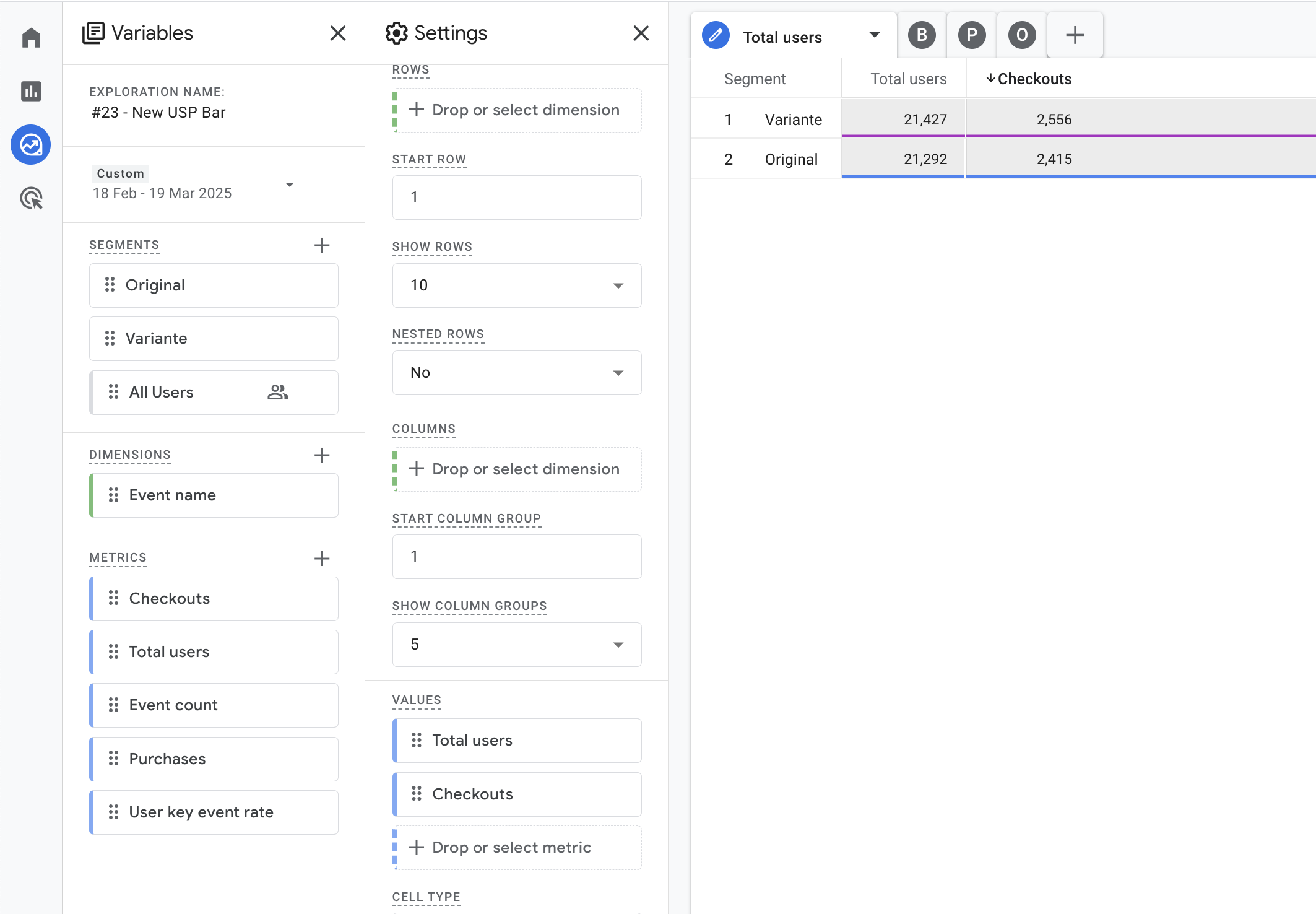This screenshot has height=914, width=1316.
Task: Click Checkouts chip under Values
Action: (517, 794)
